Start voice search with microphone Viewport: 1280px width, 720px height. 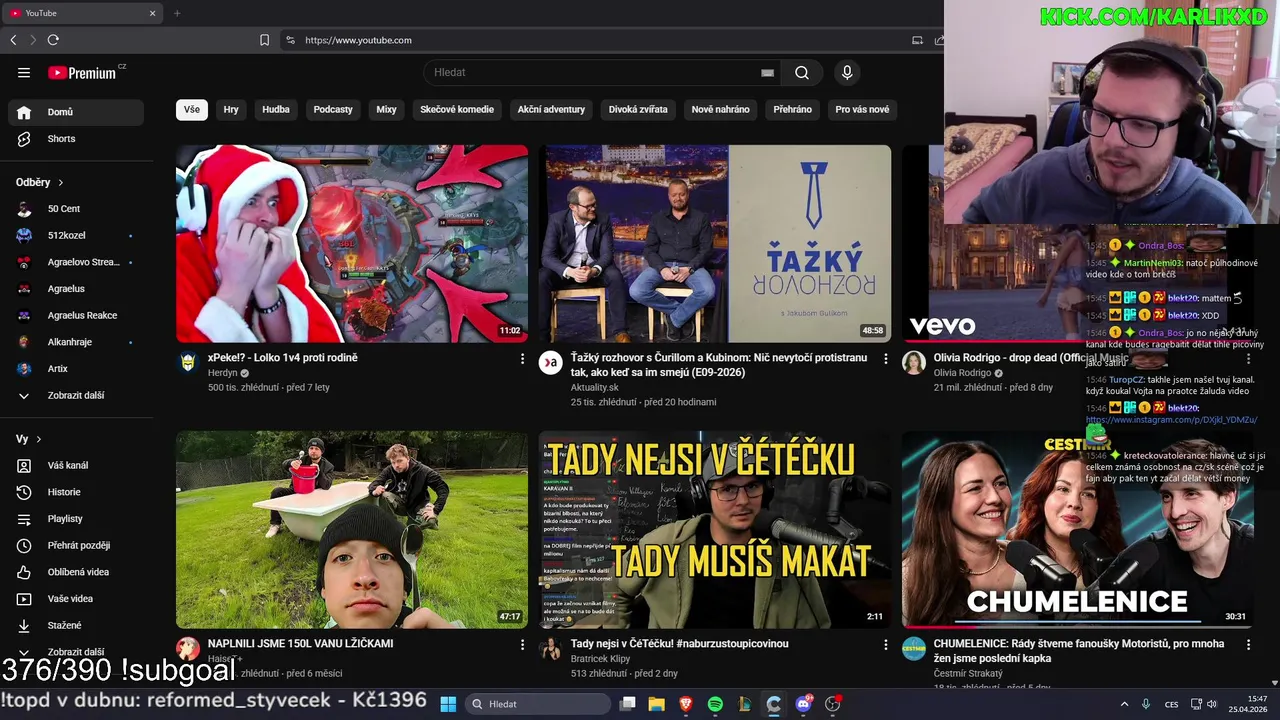[x=847, y=72]
